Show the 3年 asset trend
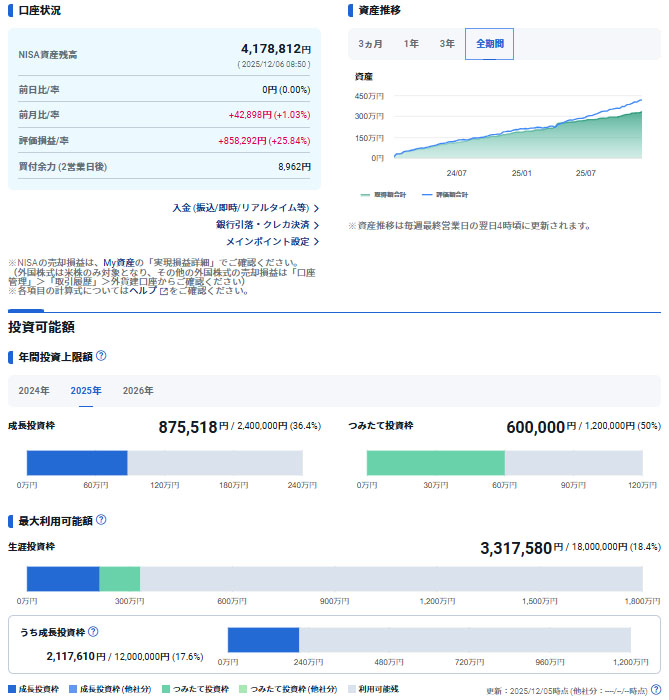Viewport: 669px width, 700px height. coord(446,44)
